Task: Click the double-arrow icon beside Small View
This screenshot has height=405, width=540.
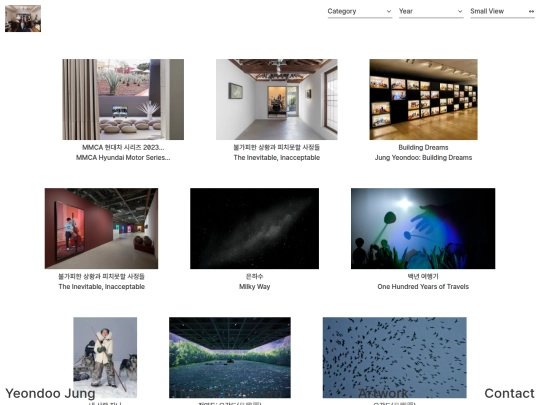Action: tap(531, 11)
